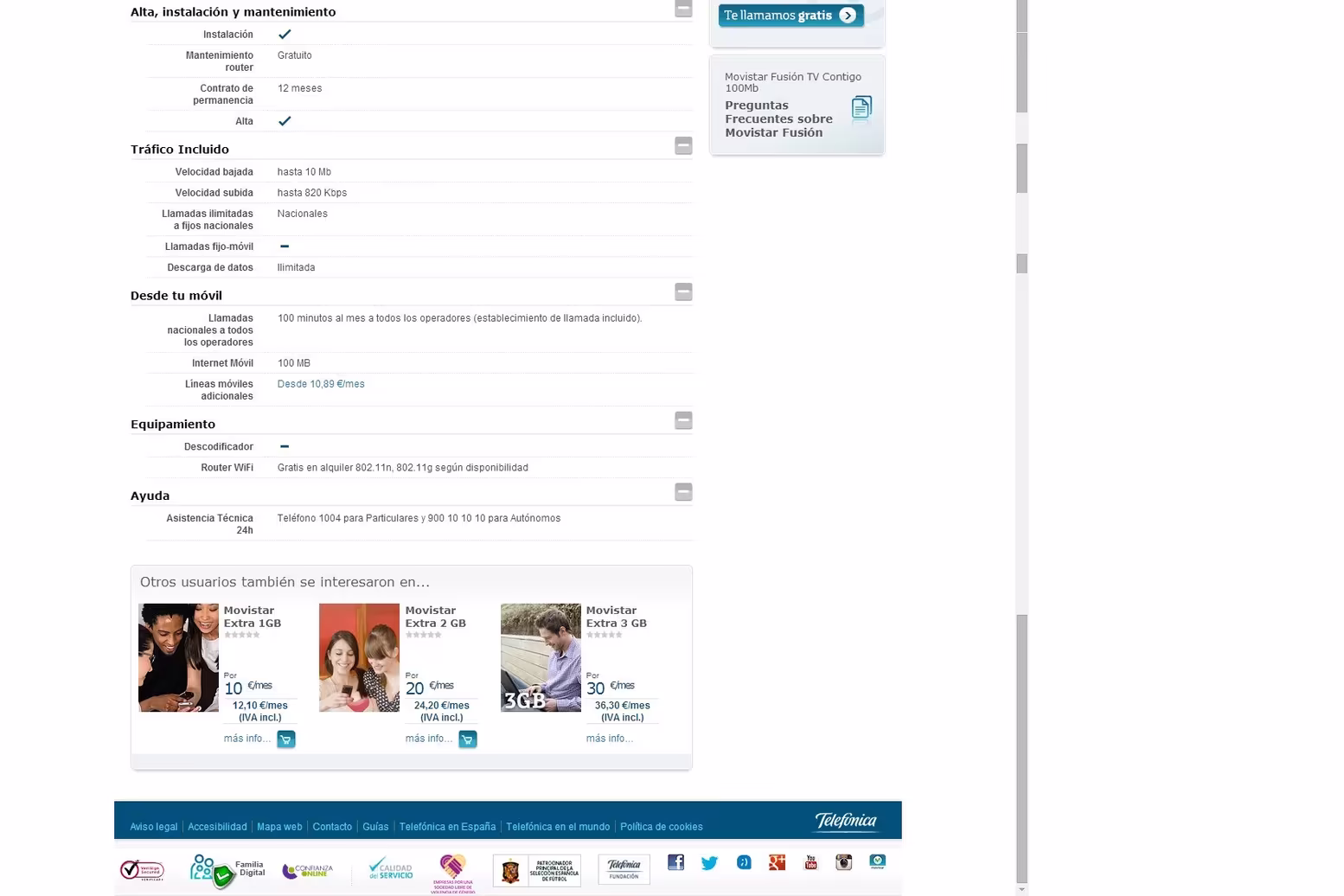Open Instagram camera icon in footer
The height and width of the screenshot is (896, 1344).
tap(843, 862)
